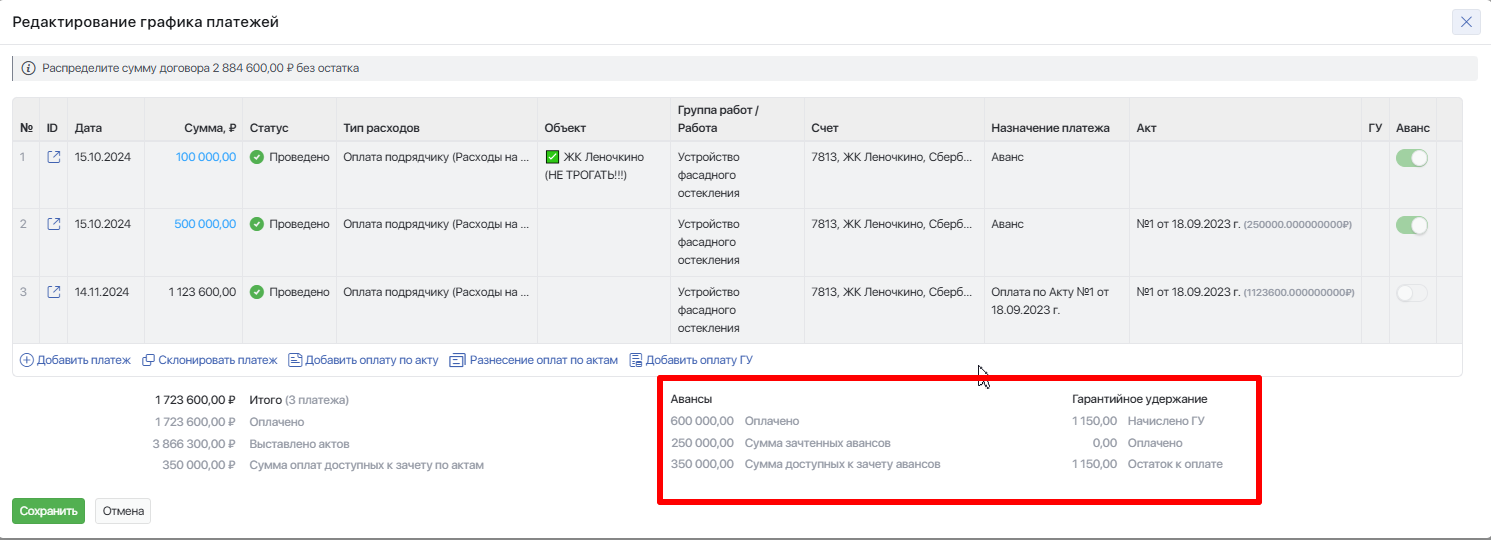The image size is (1491, 540).
Task: Click the Добавить оплату по акту icon
Action: coord(295,360)
